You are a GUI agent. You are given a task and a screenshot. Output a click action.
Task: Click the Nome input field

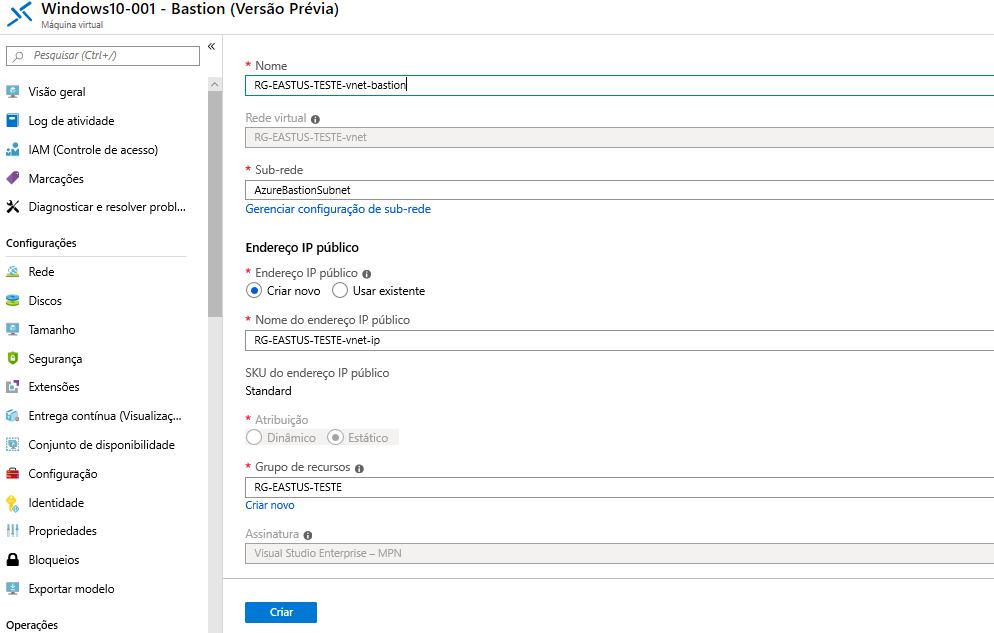pyautogui.click(x=618, y=85)
